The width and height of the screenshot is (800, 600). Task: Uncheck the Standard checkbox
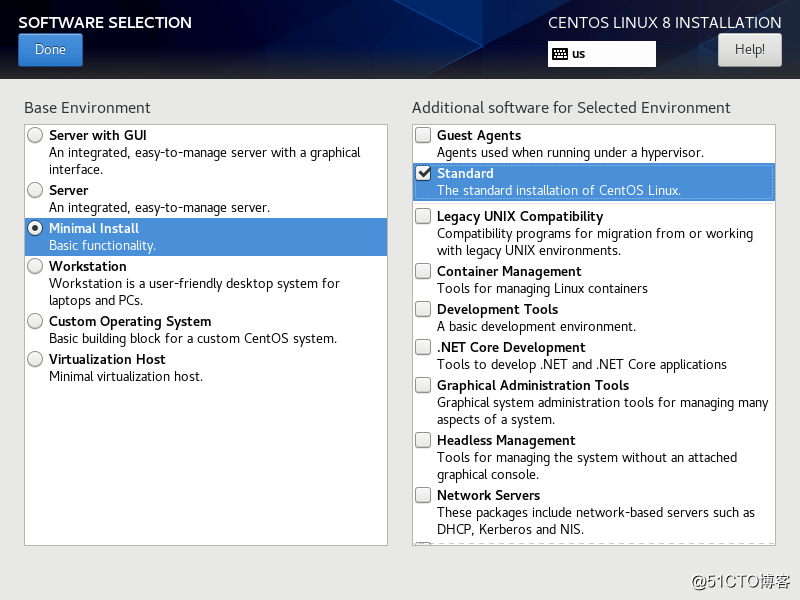(x=423, y=173)
